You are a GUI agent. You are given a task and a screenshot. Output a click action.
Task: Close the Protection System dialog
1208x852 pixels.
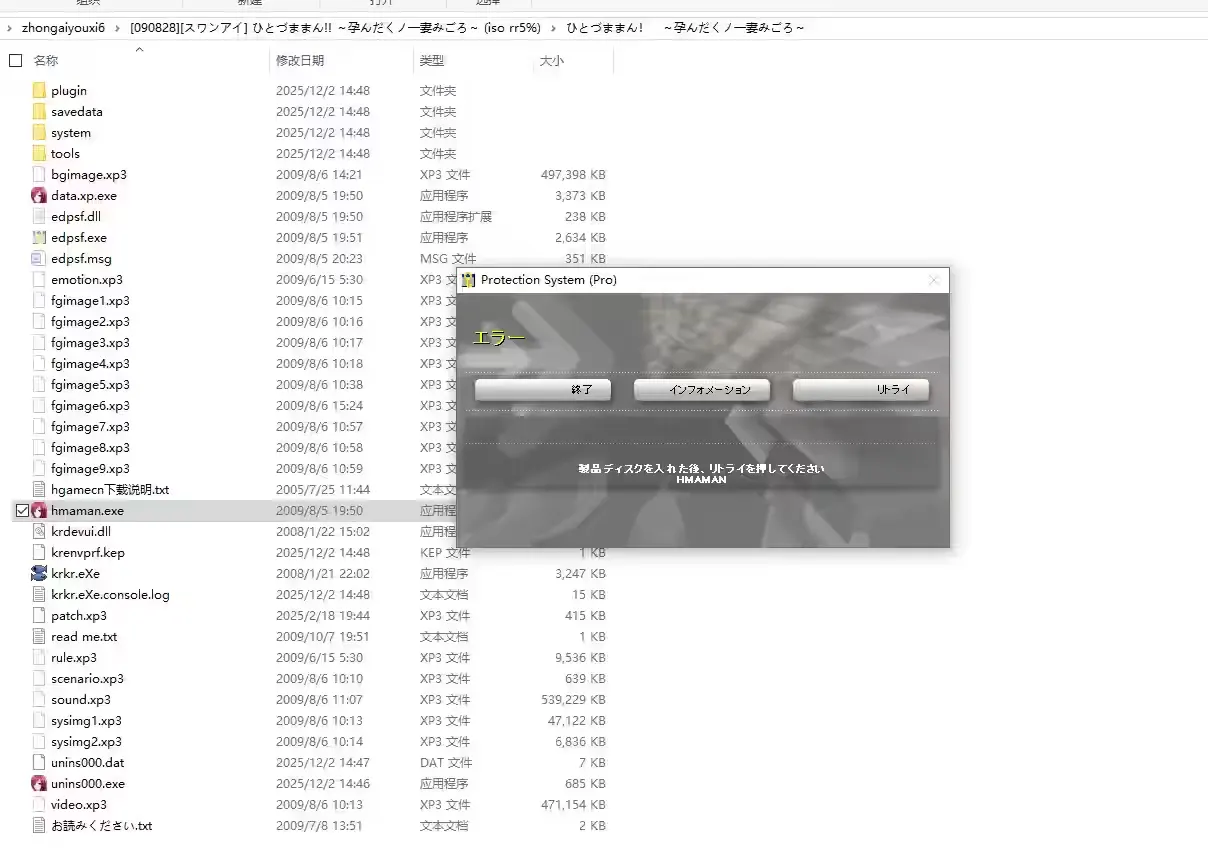934,280
